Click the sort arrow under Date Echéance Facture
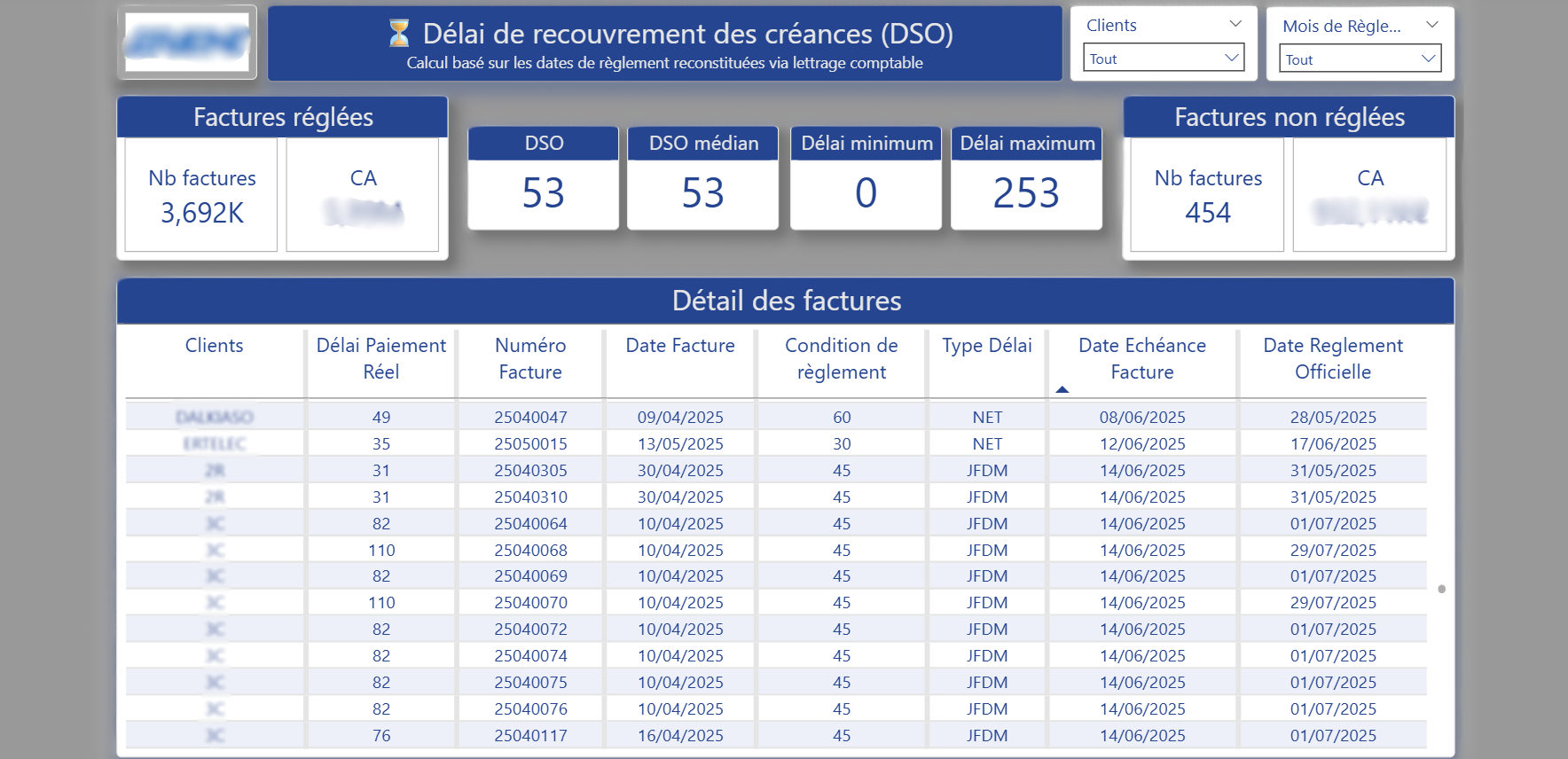1568x759 pixels. (1062, 389)
